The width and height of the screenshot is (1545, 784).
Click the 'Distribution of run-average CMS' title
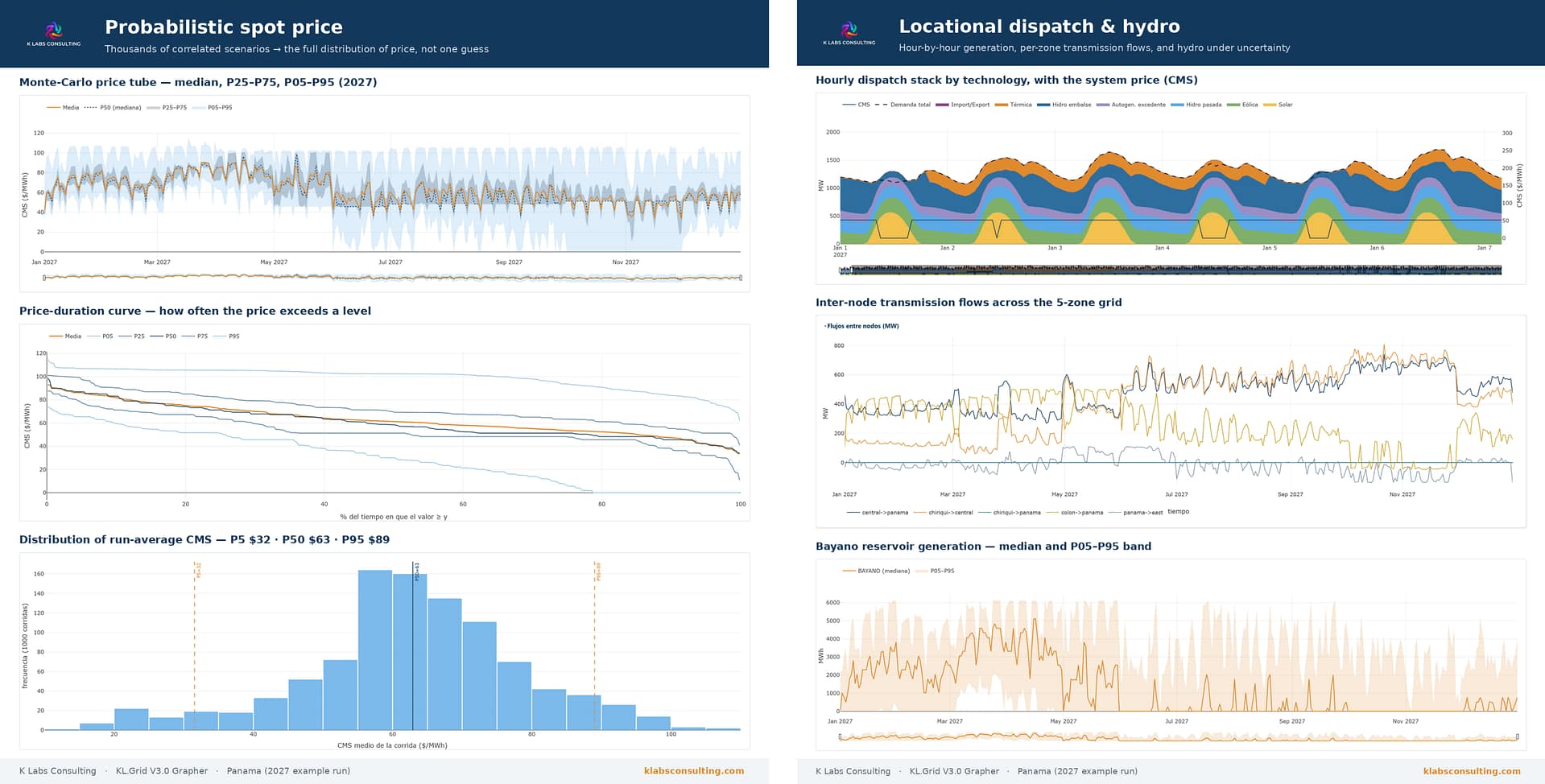204,539
